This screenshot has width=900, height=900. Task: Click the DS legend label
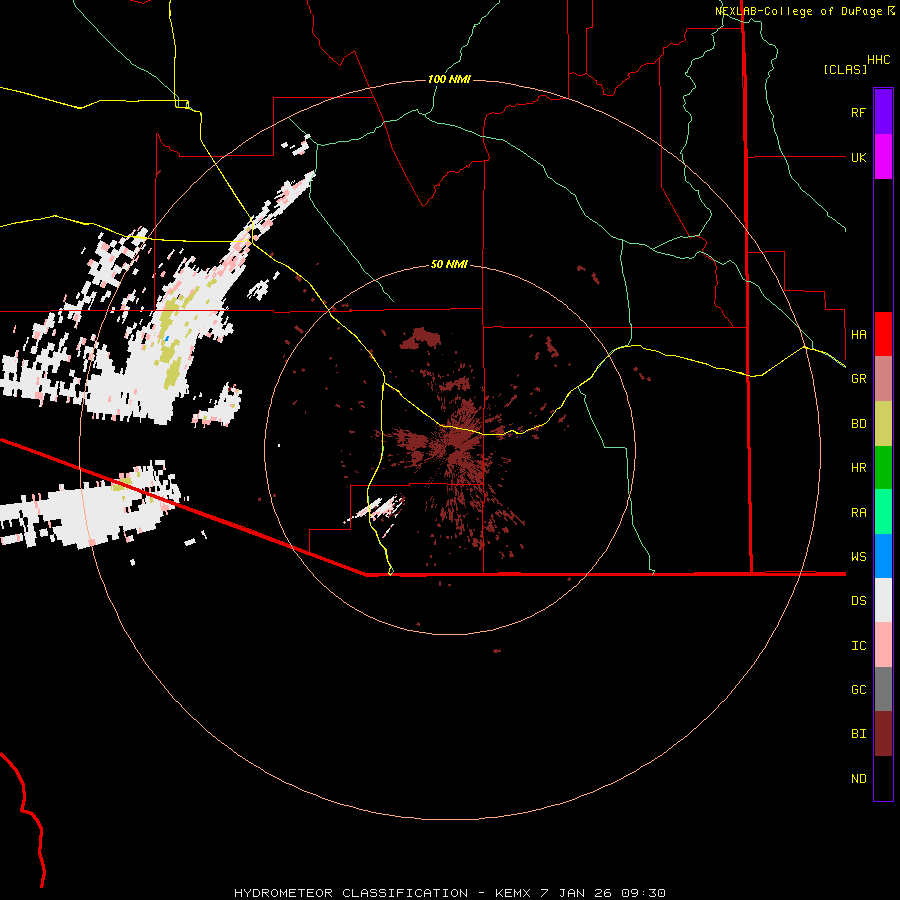858,600
